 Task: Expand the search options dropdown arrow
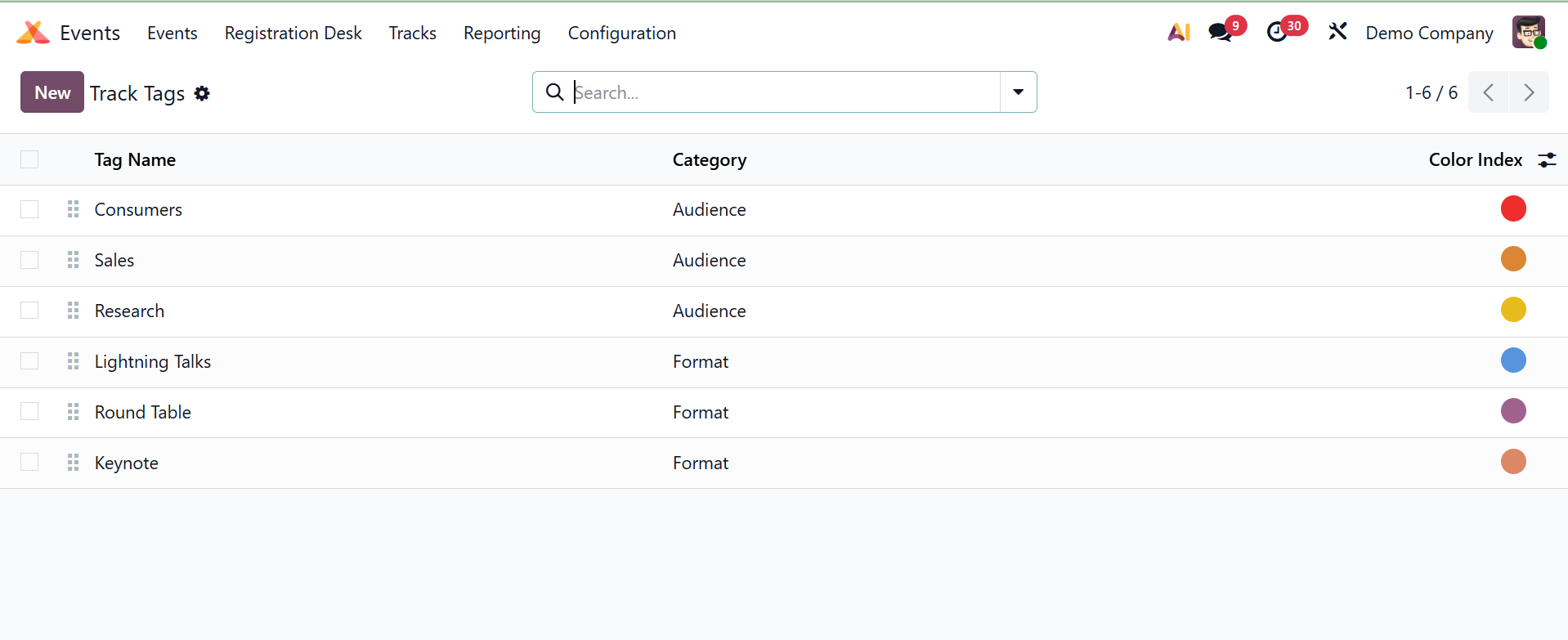coord(1018,92)
